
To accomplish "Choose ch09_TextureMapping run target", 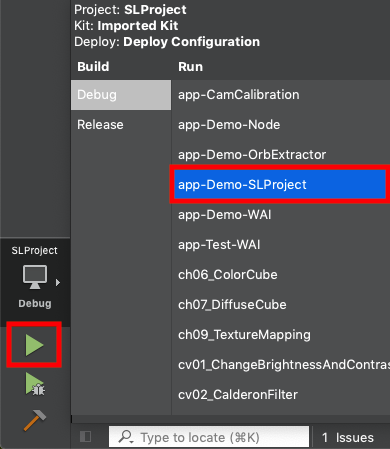I will click(281, 335).
